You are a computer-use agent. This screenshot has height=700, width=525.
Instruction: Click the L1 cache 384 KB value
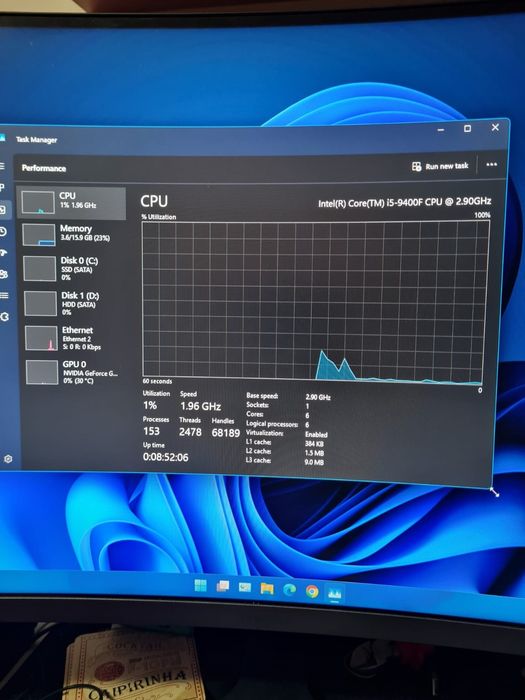[314, 443]
